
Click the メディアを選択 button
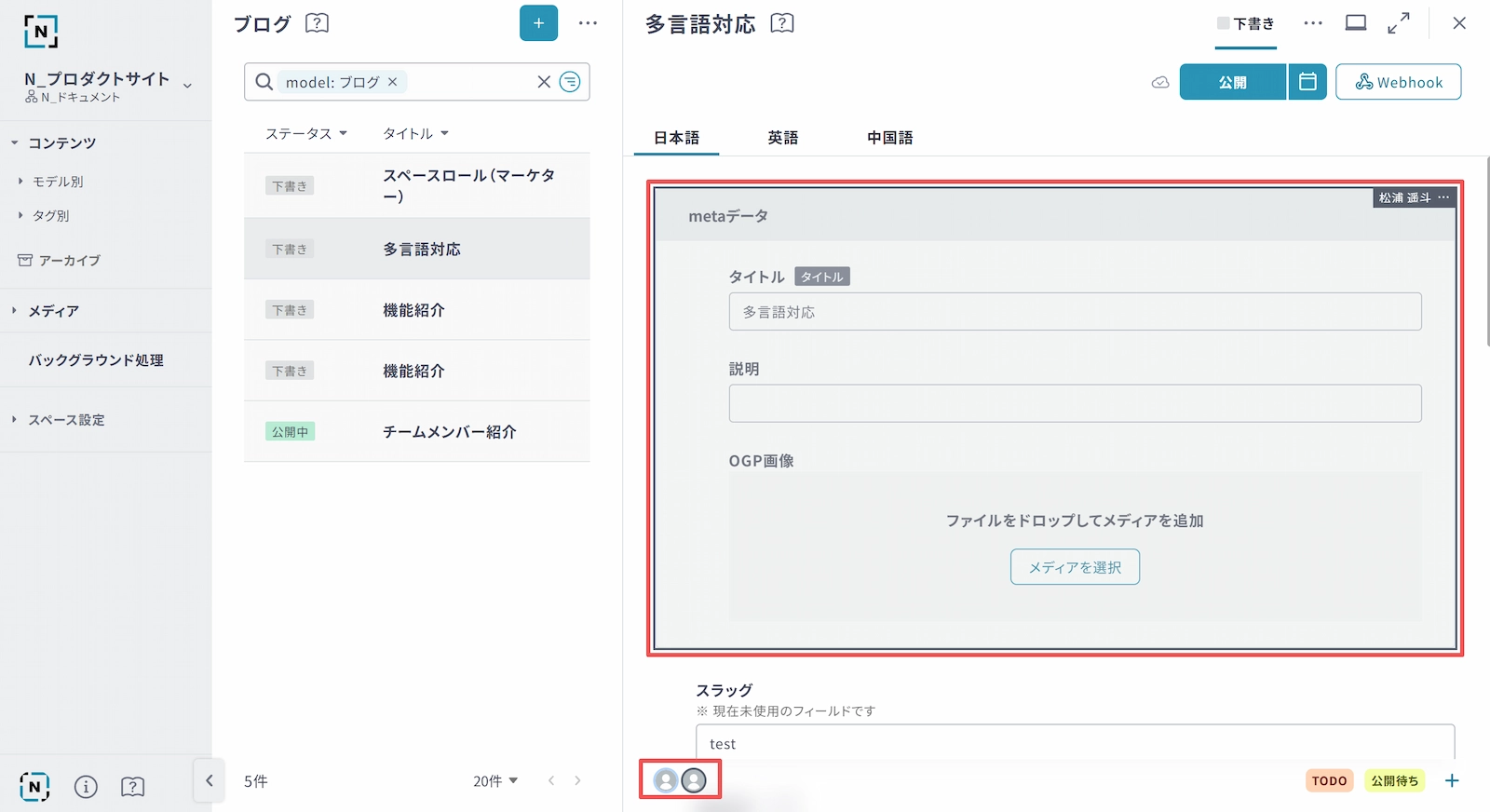1075,567
